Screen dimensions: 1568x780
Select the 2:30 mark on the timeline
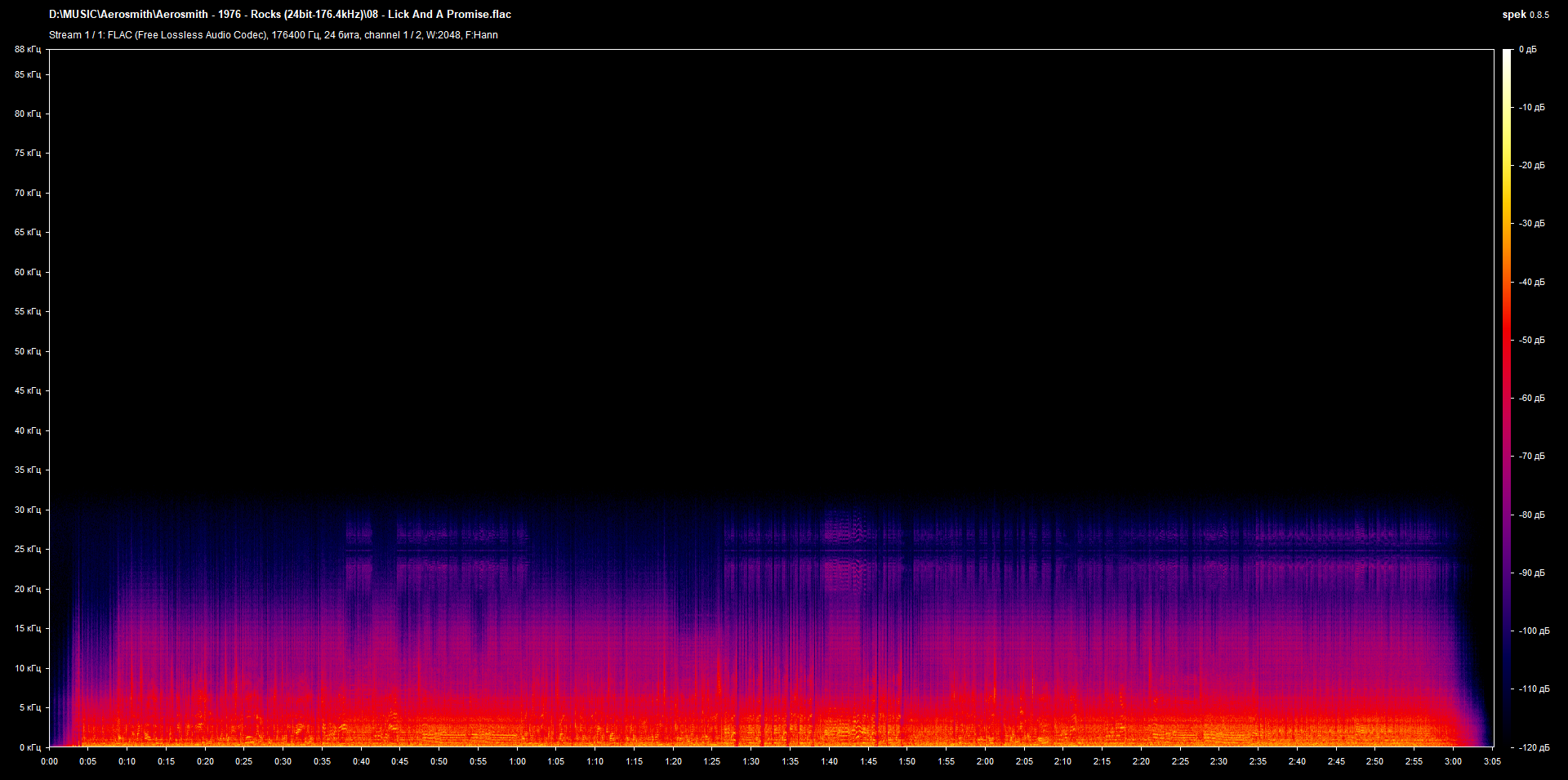pos(1218,761)
